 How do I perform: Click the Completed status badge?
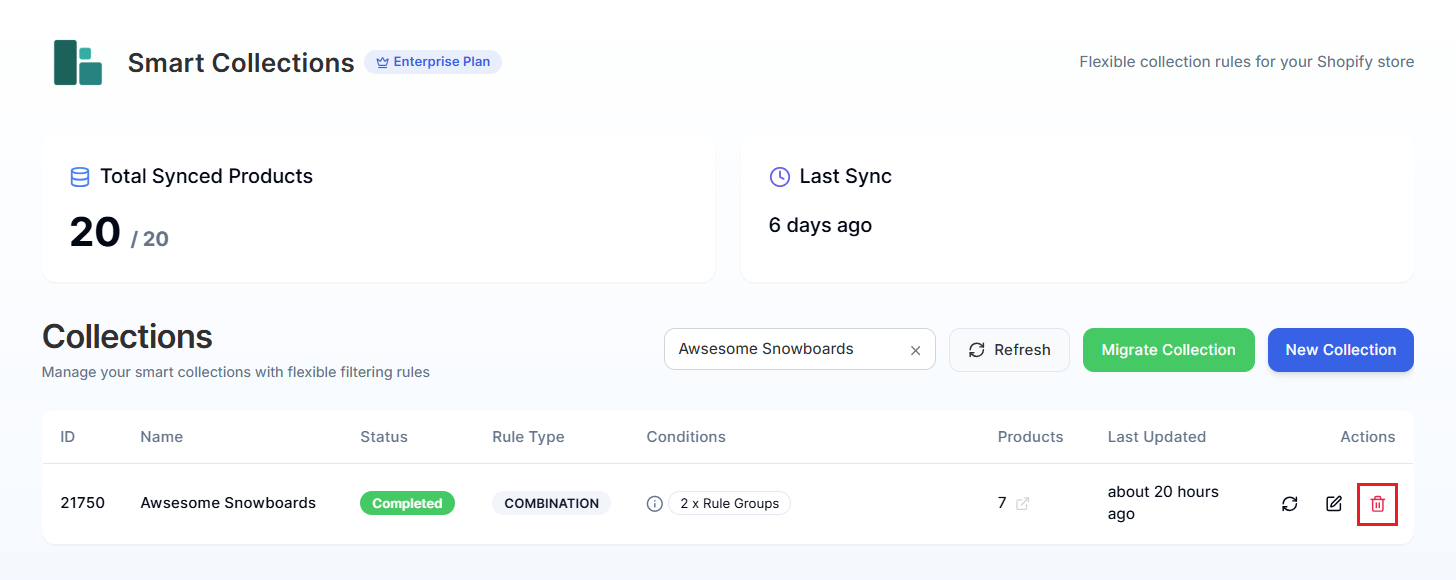coord(407,503)
